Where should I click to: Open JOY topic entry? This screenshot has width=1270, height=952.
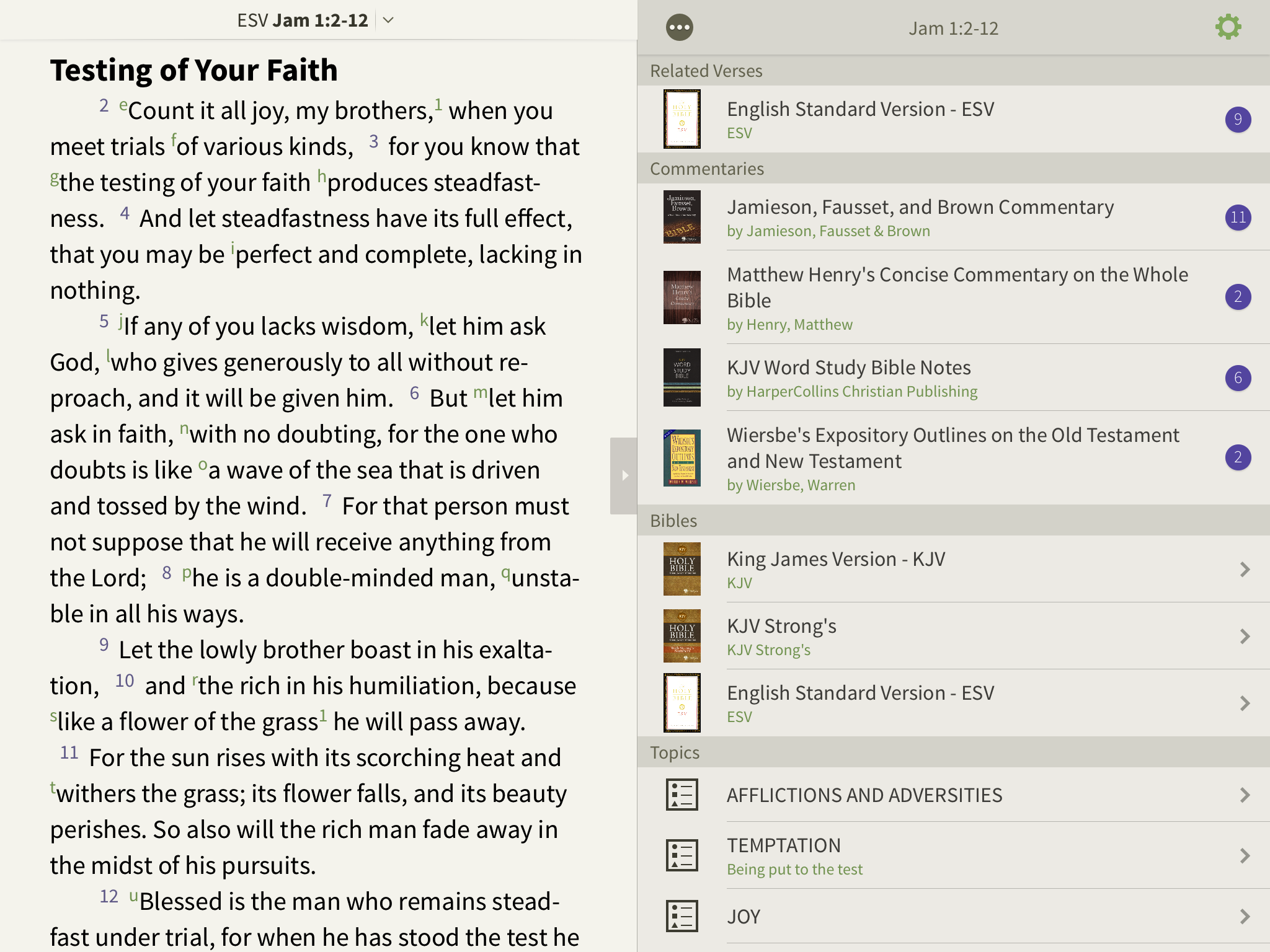click(954, 916)
